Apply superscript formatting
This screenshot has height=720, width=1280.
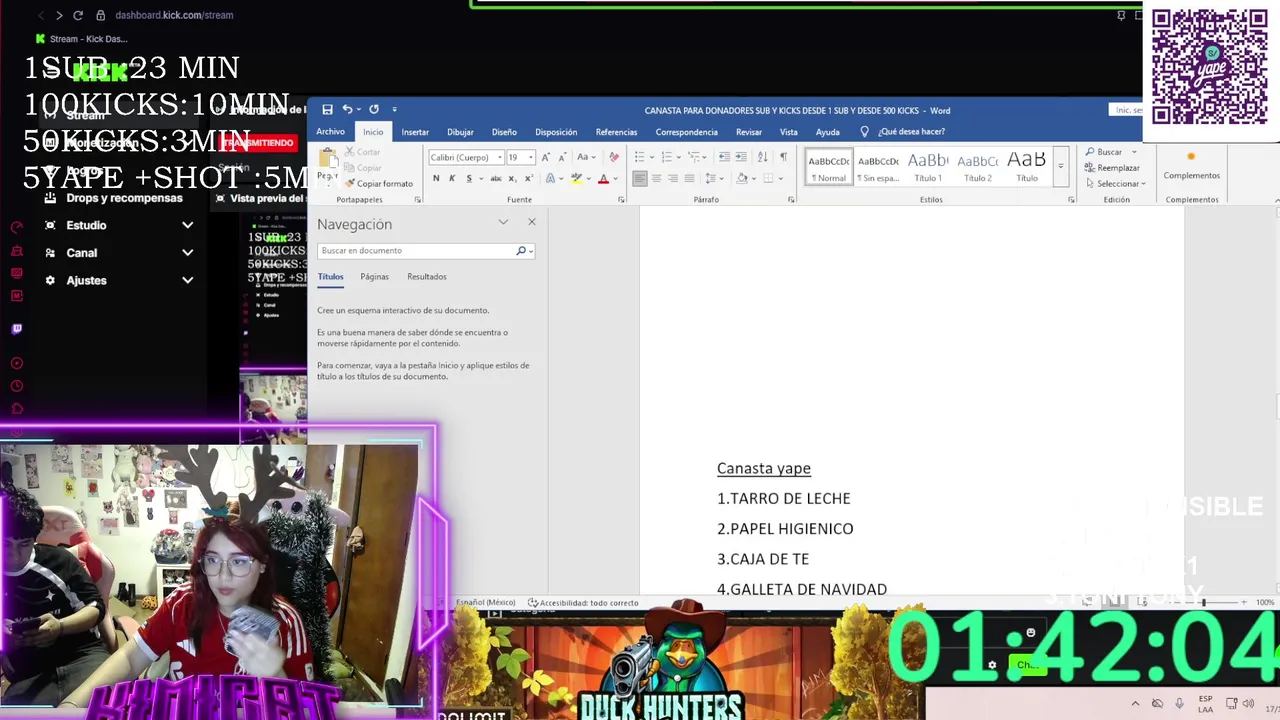coord(528,178)
